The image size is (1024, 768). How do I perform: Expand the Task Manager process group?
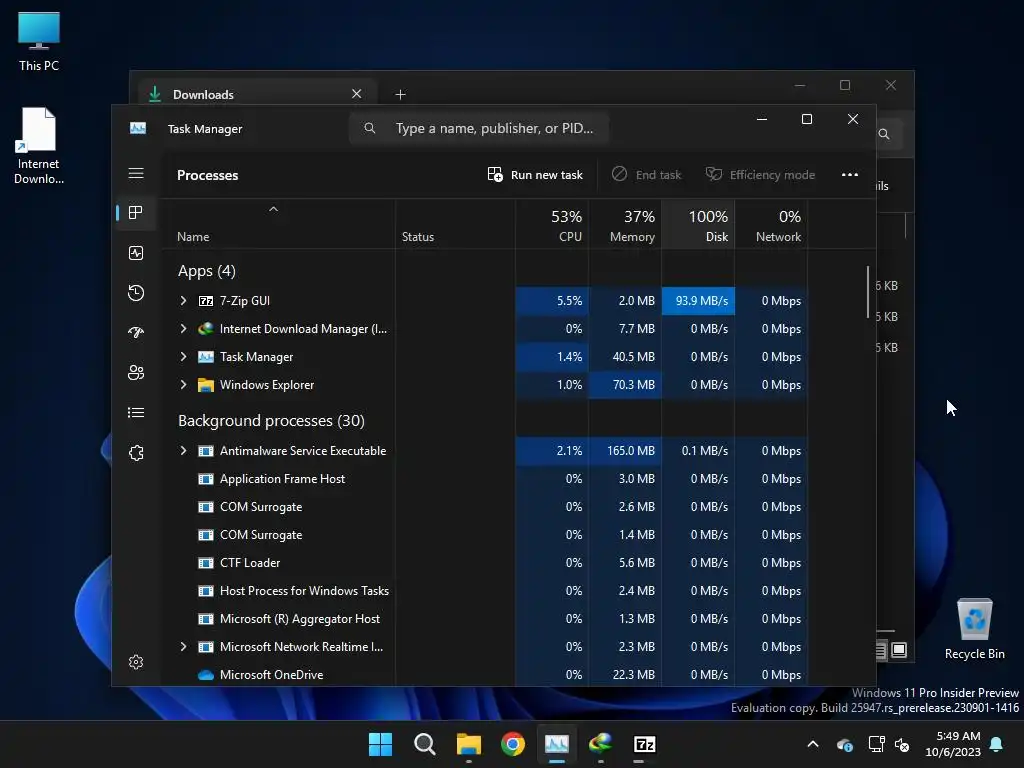(x=184, y=357)
